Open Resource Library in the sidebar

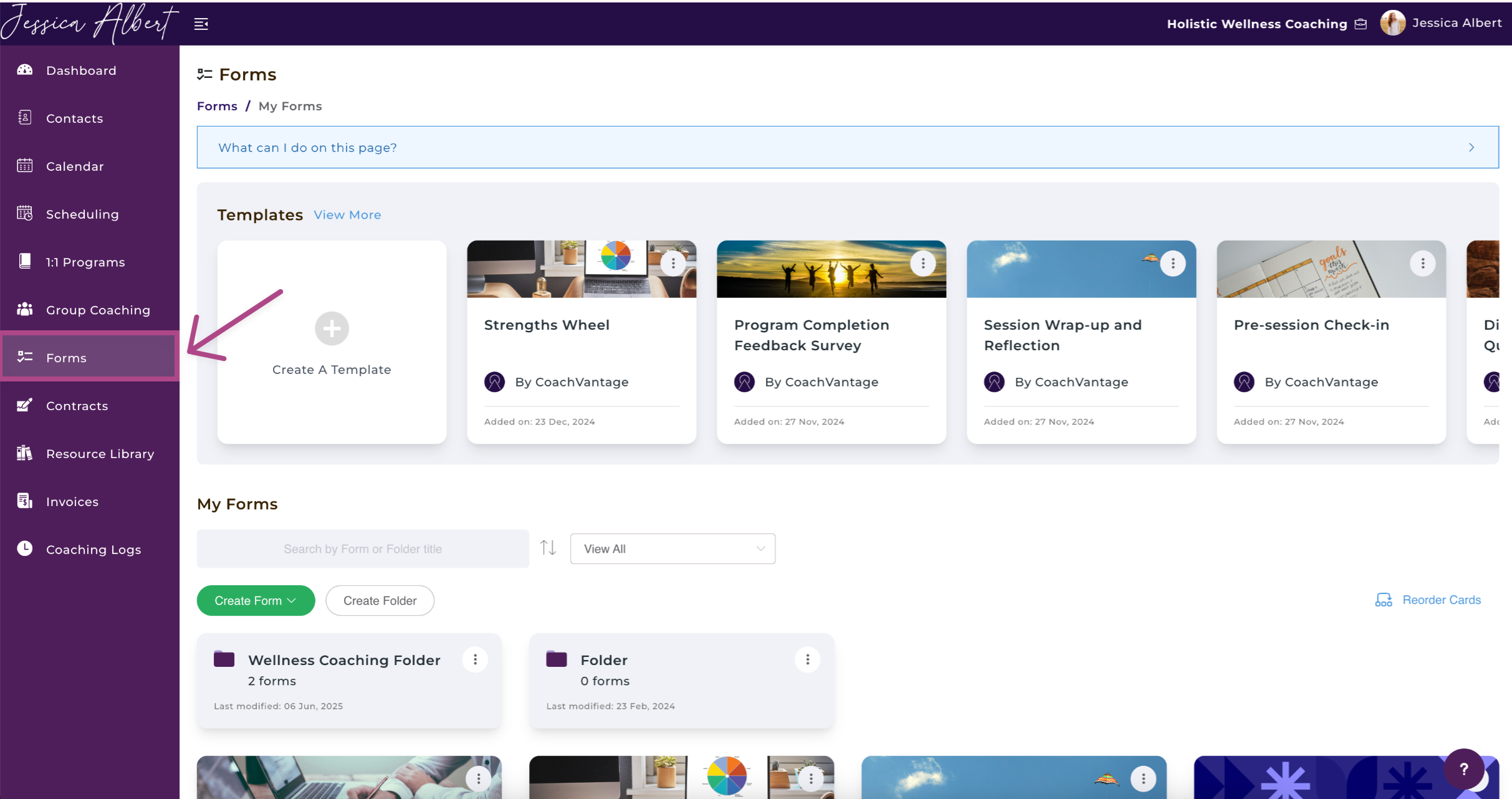pyautogui.click(x=90, y=454)
